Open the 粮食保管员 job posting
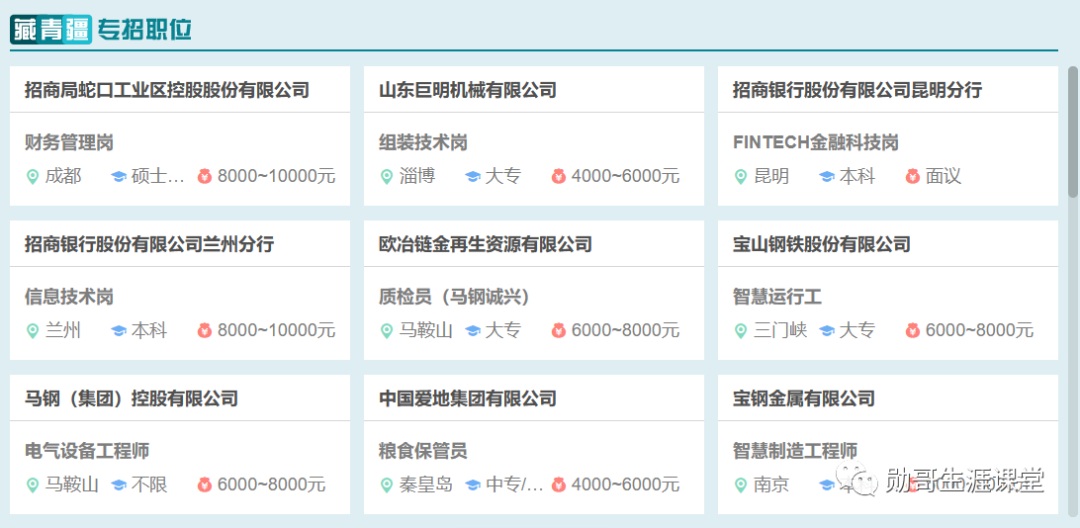Viewport: 1080px width, 528px height. 423,452
